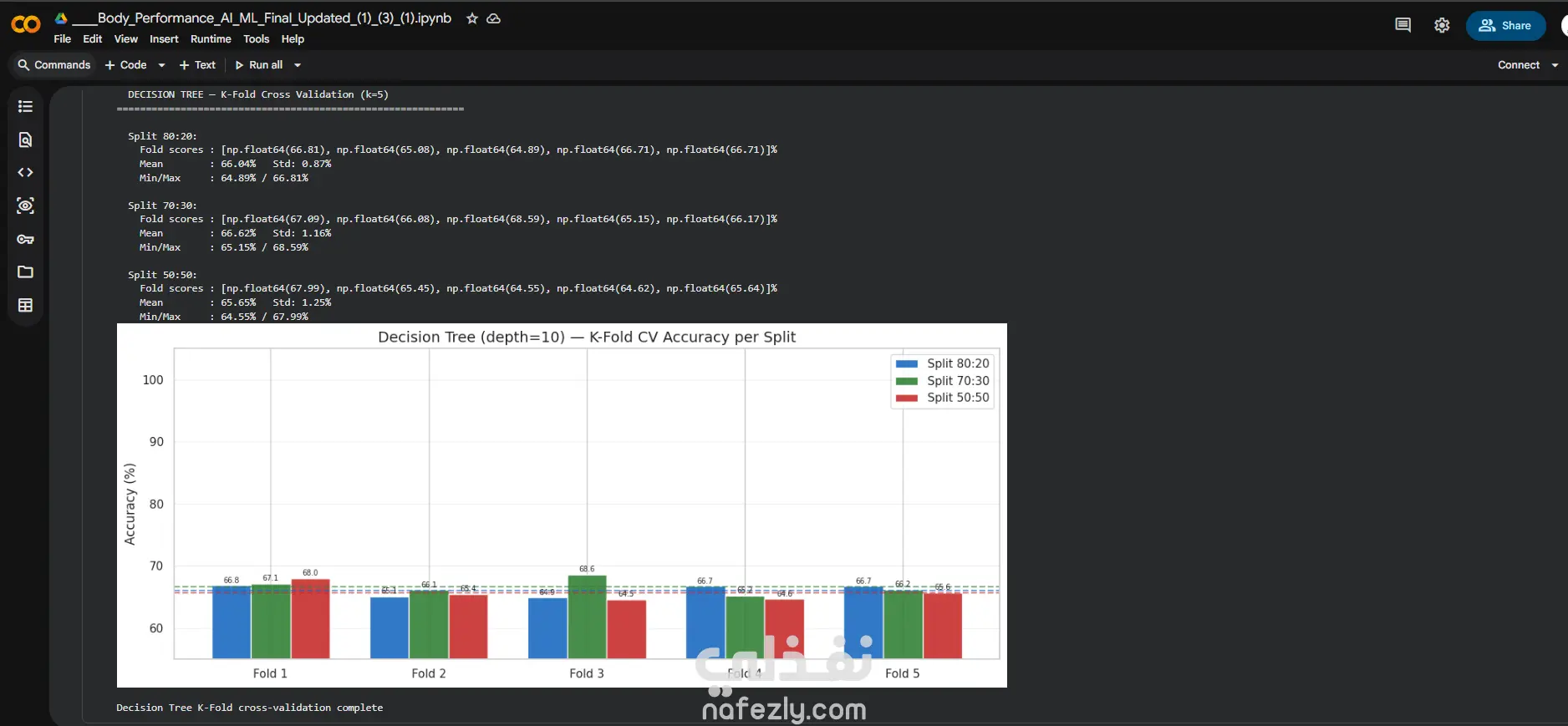
Task: Open the Insert menu
Action: pyautogui.click(x=164, y=39)
